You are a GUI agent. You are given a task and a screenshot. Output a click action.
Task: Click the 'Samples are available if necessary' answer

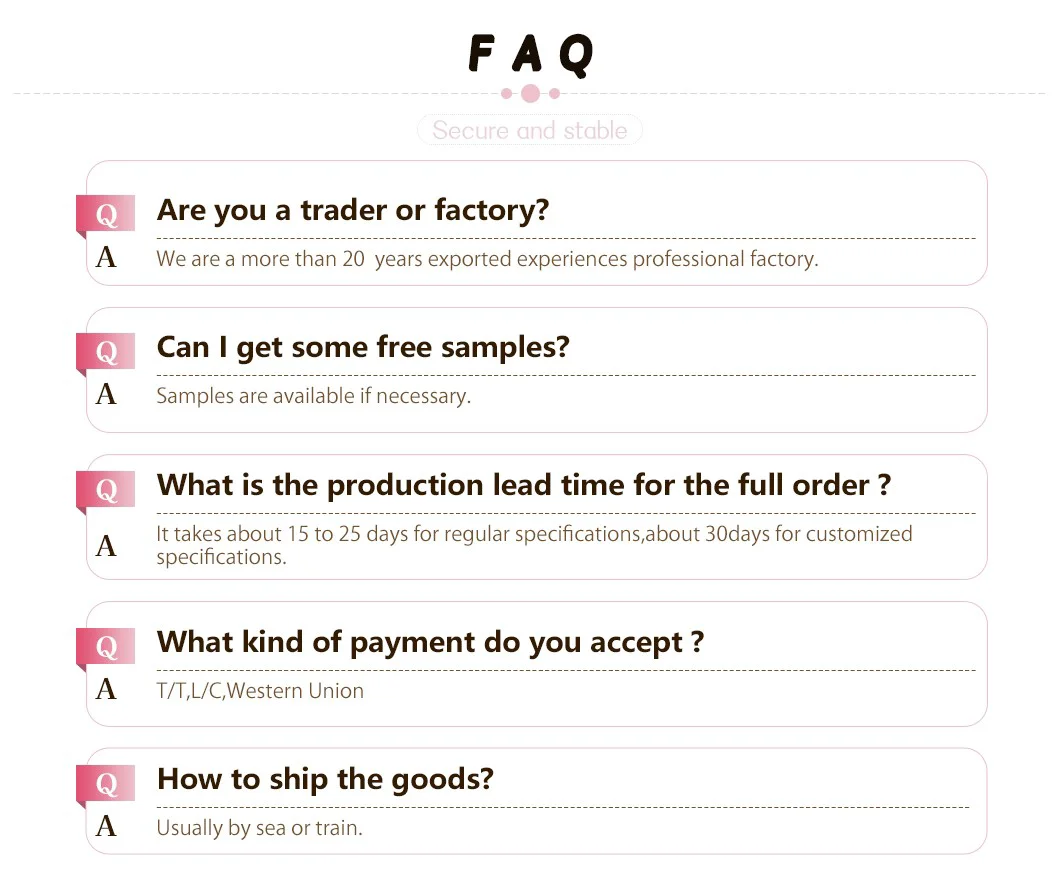pos(313,397)
